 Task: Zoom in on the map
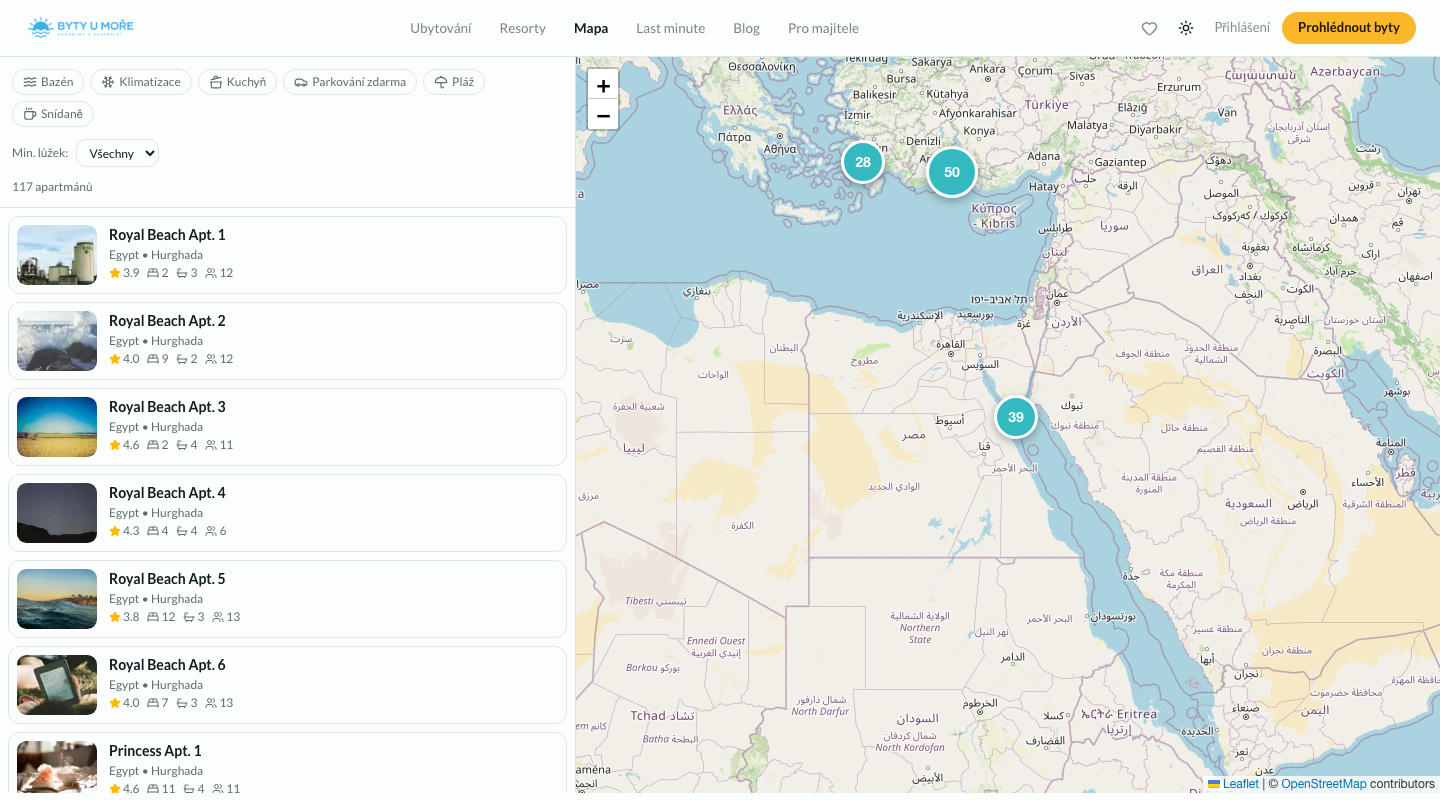click(603, 85)
